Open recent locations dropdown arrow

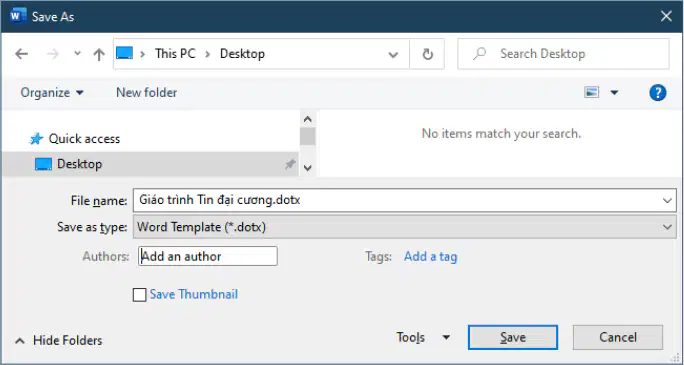(78, 54)
